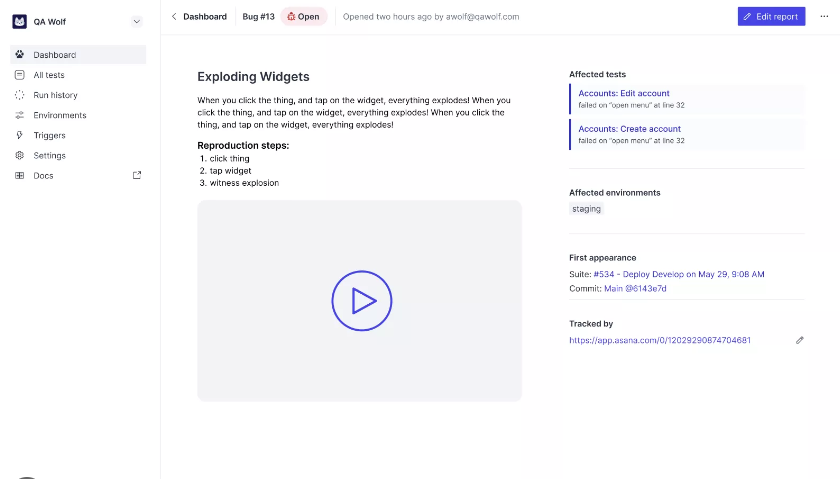Expand the QA Wolf workspace dropdown chevron
Viewport: 840px width, 479px height.
137,22
